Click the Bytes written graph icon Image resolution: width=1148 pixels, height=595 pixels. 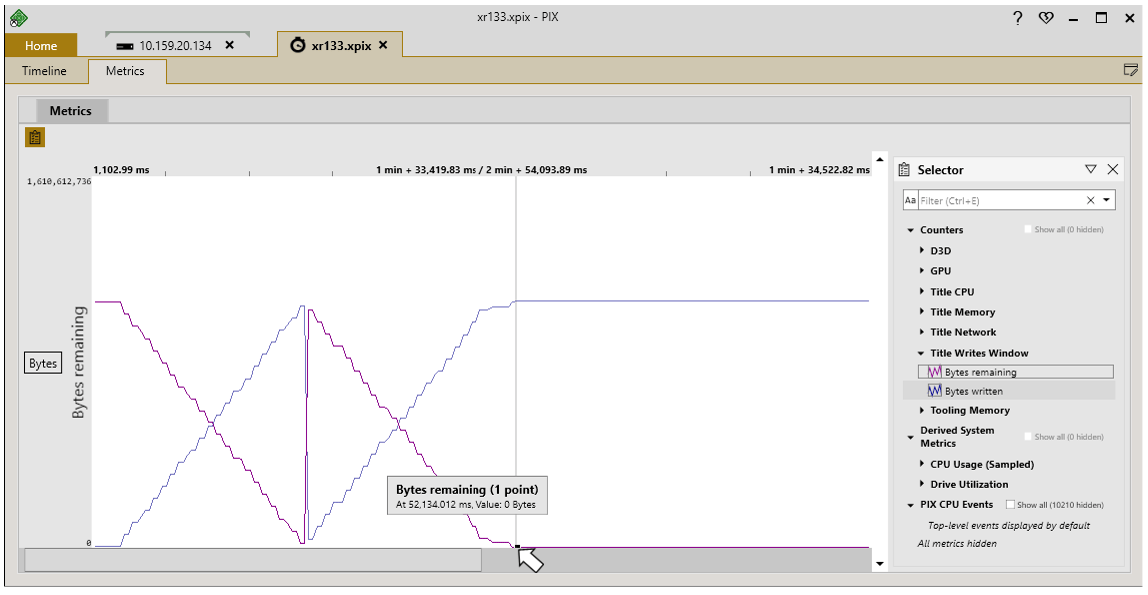(935, 391)
